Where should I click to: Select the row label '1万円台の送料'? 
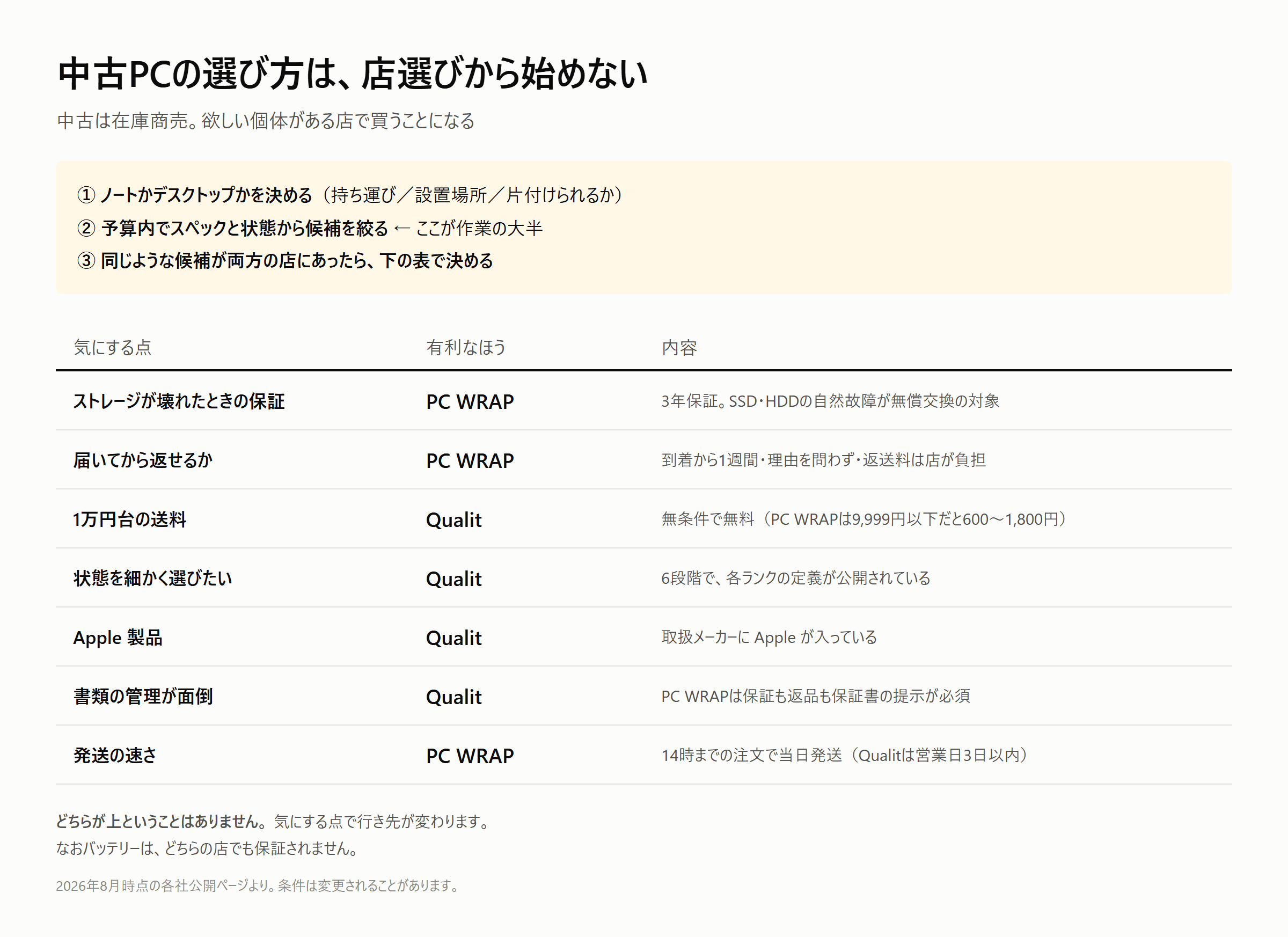pyautogui.click(x=129, y=519)
